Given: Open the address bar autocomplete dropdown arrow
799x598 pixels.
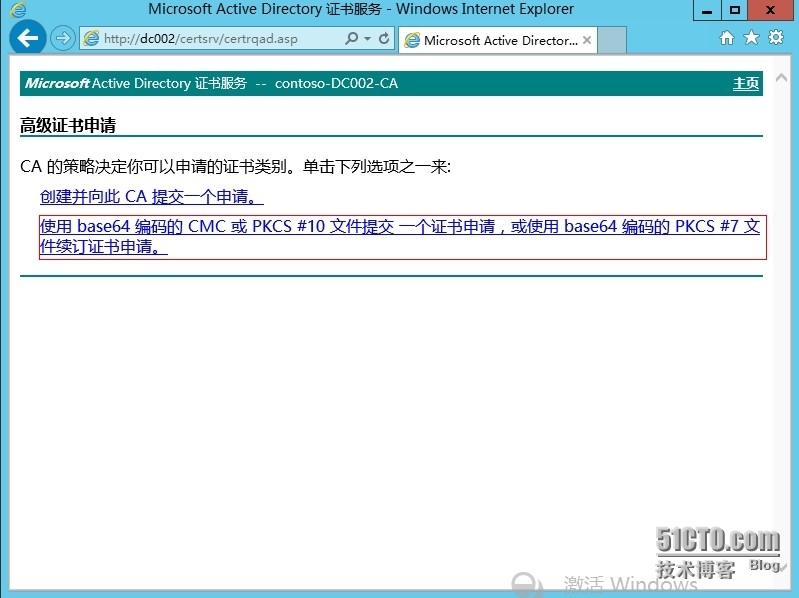Looking at the screenshot, I should point(367,39).
